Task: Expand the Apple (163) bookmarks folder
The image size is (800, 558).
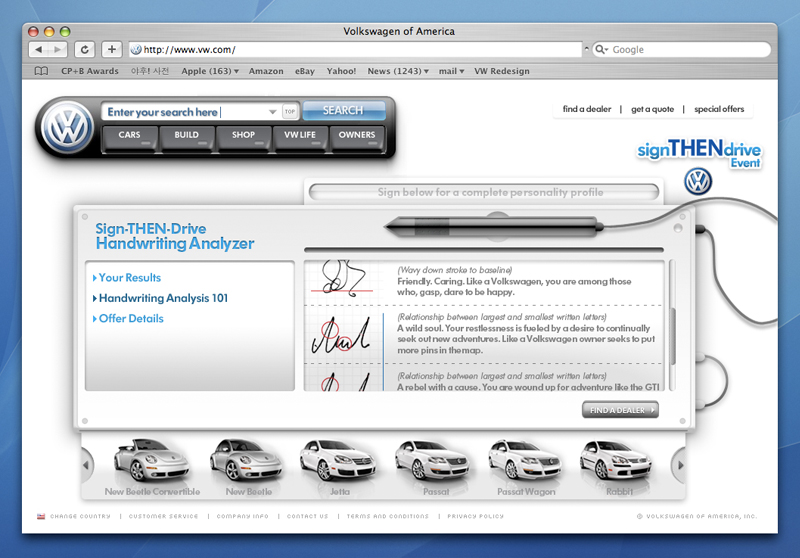Action: pos(210,71)
